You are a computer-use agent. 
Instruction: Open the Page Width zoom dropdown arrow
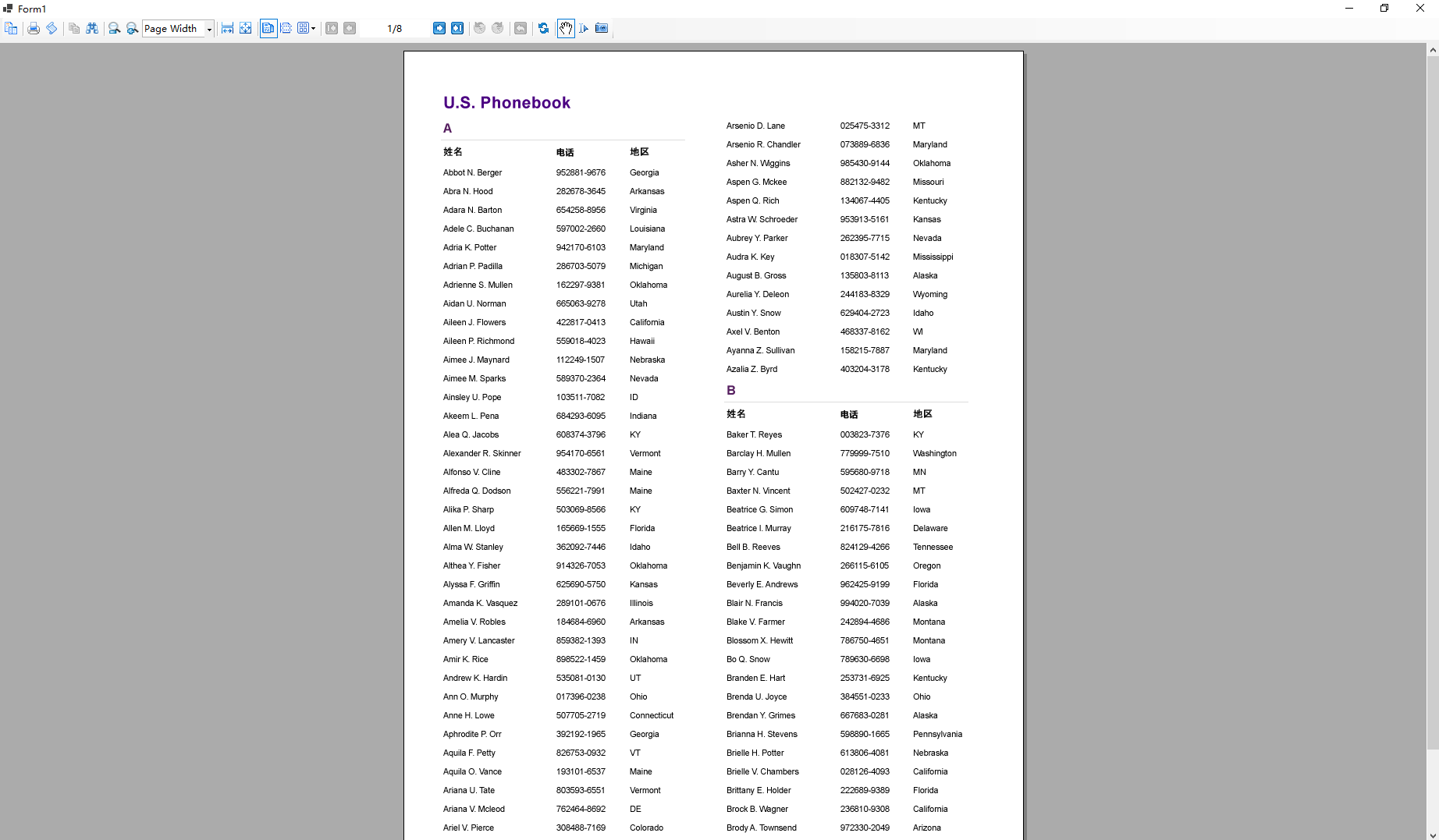point(209,29)
